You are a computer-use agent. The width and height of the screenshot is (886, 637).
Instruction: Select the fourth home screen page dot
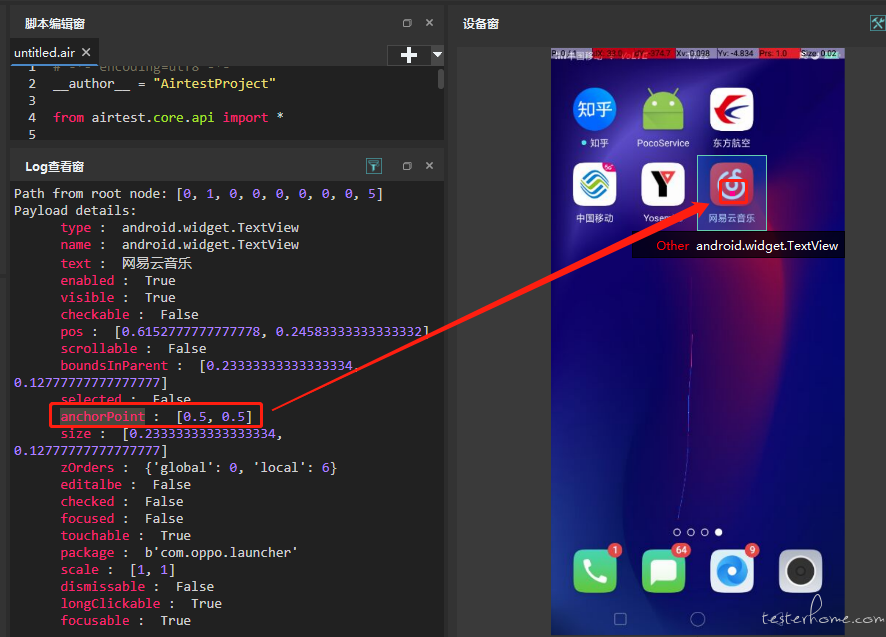tap(718, 532)
